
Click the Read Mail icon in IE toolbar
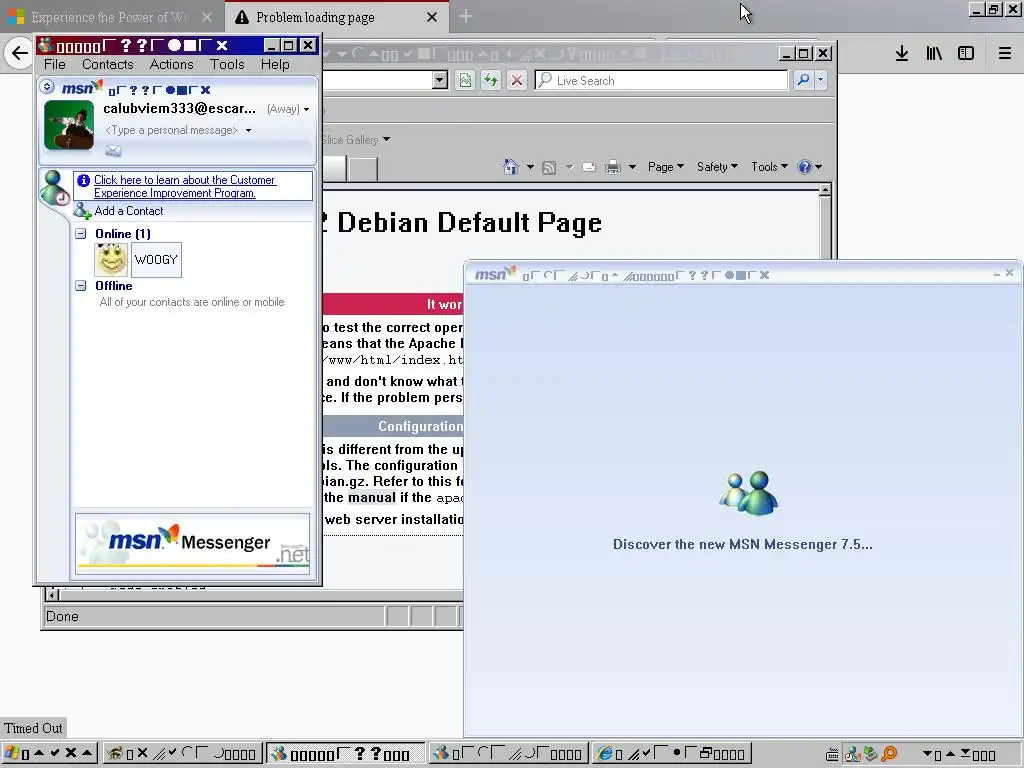589,167
